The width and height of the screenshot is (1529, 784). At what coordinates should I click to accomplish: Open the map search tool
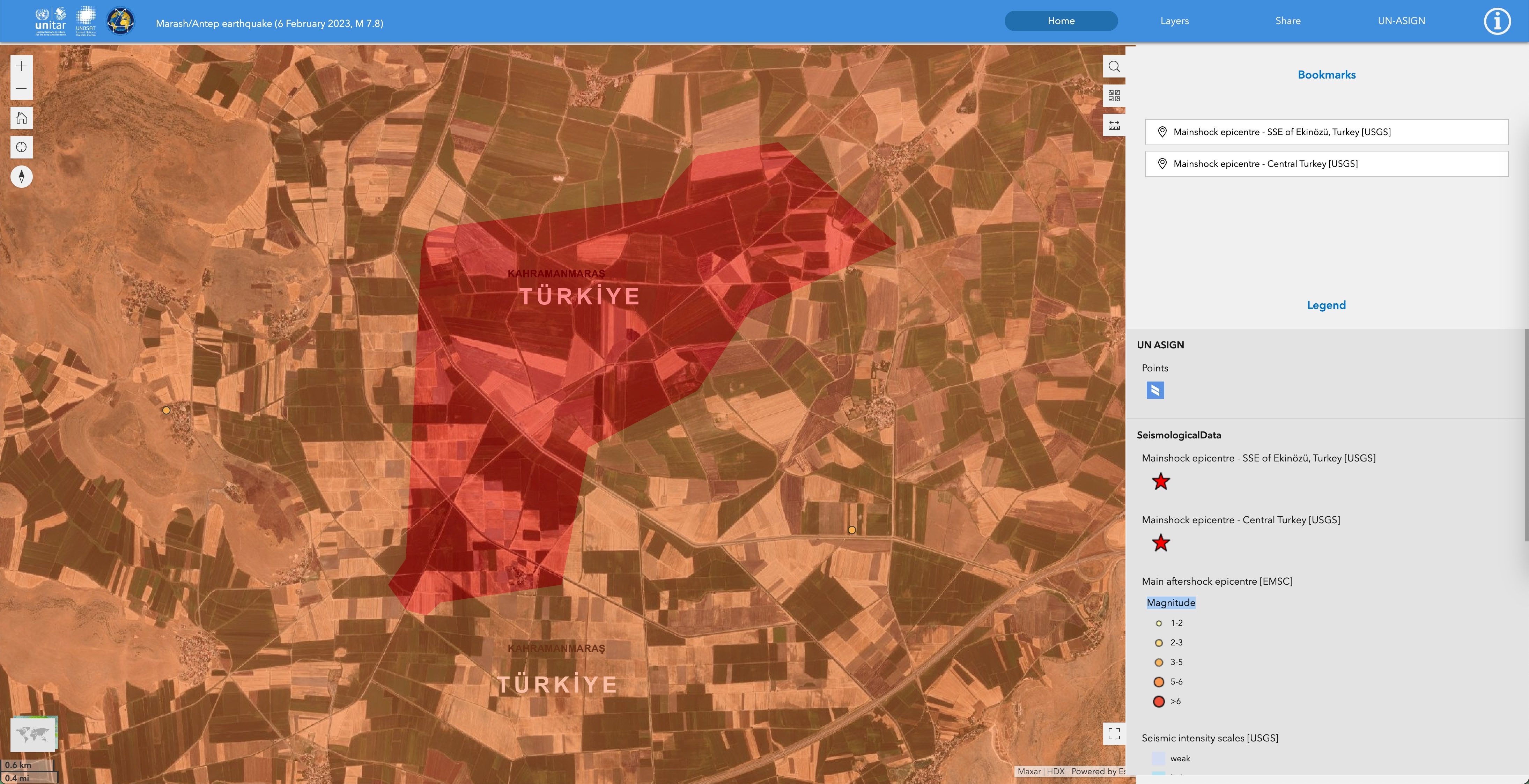(1114, 66)
